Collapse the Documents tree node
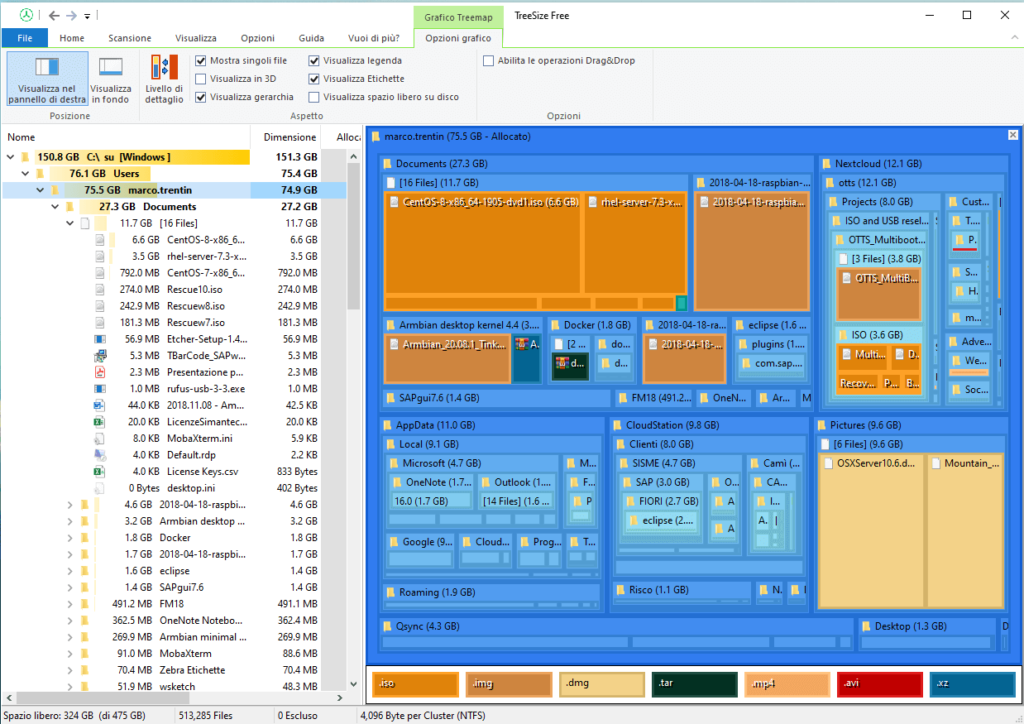The height and width of the screenshot is (724, 1024). [55, 207]
